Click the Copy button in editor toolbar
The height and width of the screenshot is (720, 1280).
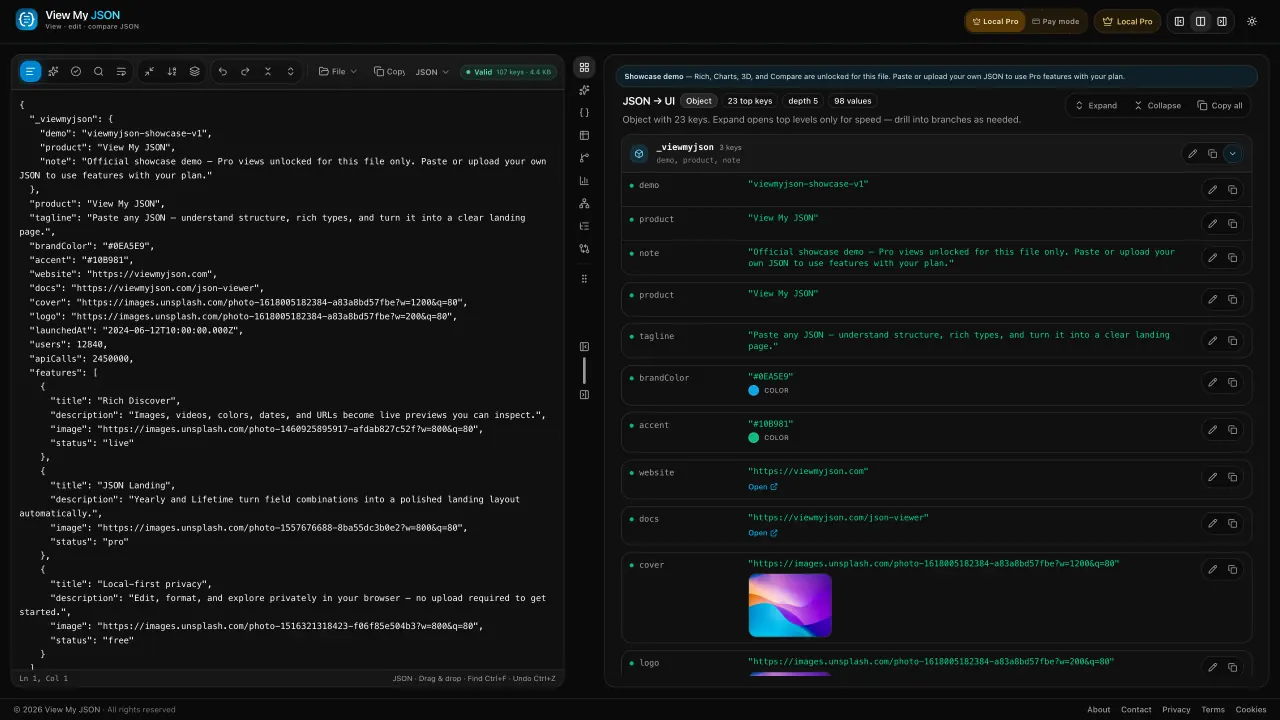coord(389,71)
